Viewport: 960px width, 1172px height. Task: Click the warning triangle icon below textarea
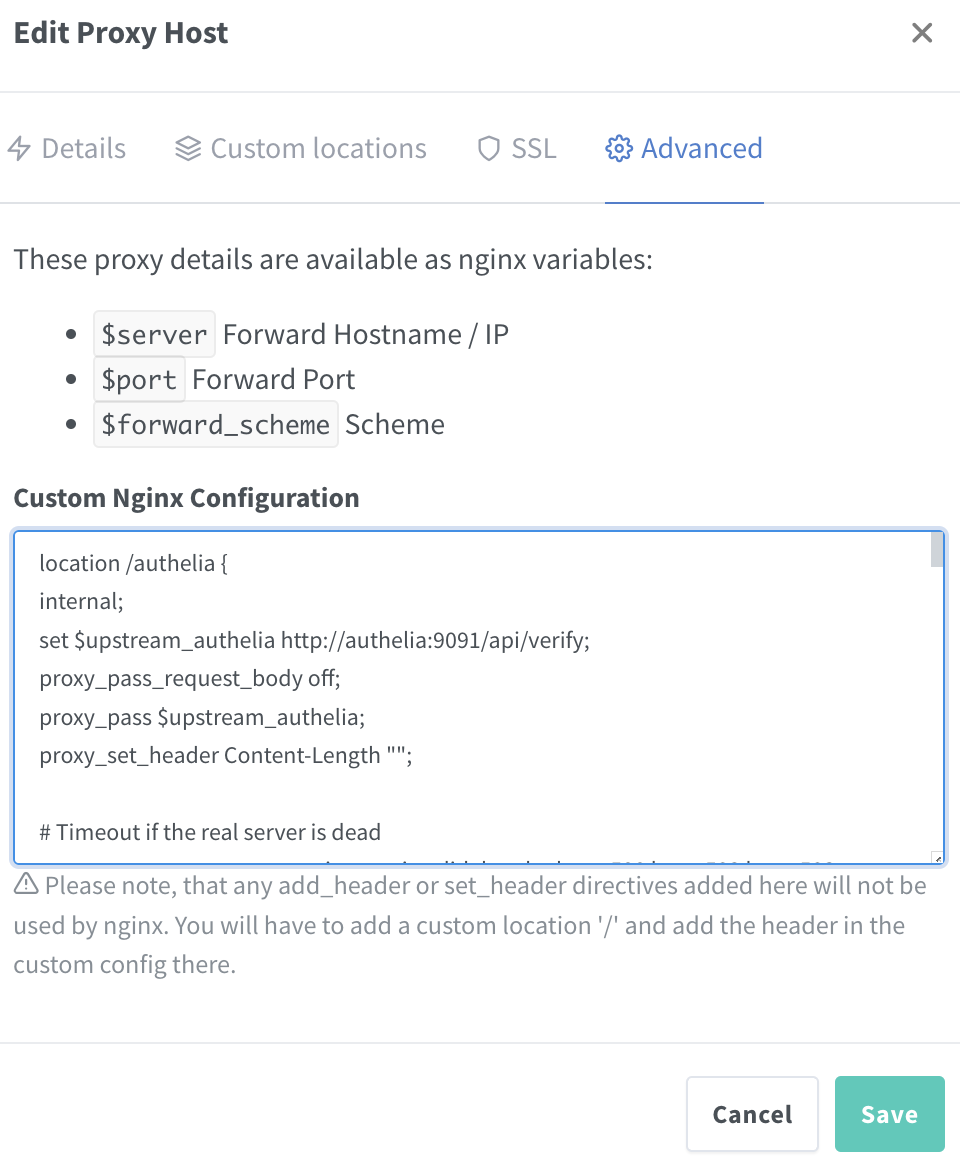[26, 883]
